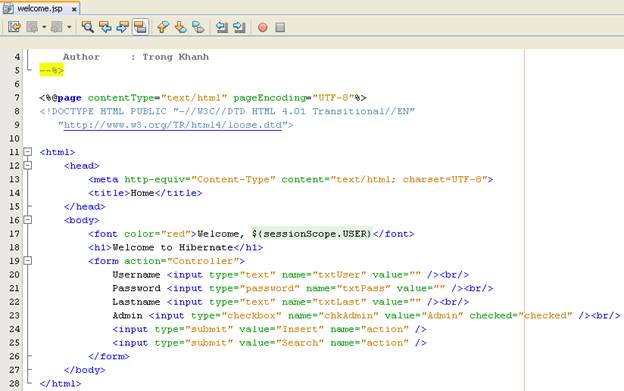The height and width of the screenshot is (391, 624).
Task: Click line number 10 in the gutter
Action: 15,138
